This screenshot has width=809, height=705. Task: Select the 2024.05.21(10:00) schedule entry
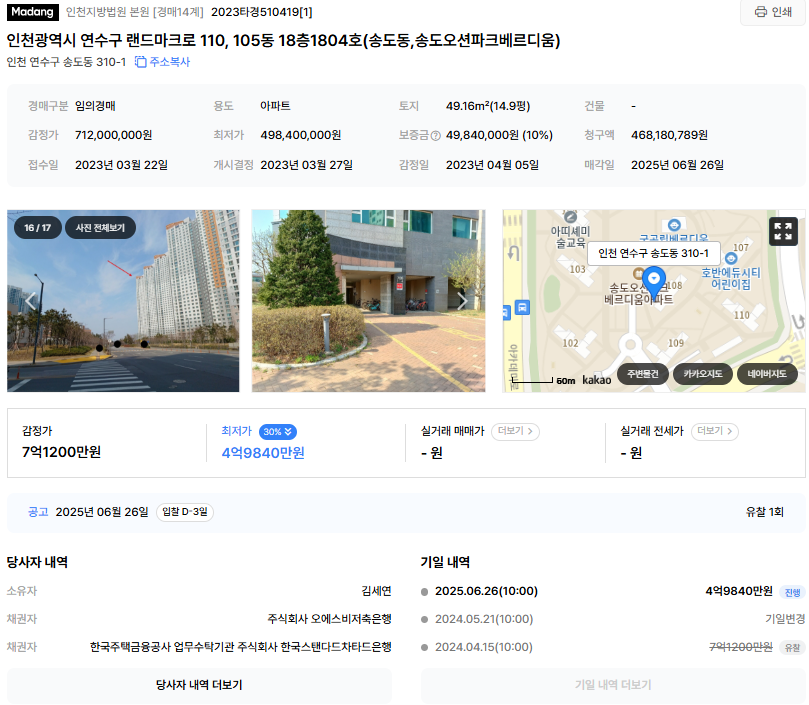[x=484, y=619]
